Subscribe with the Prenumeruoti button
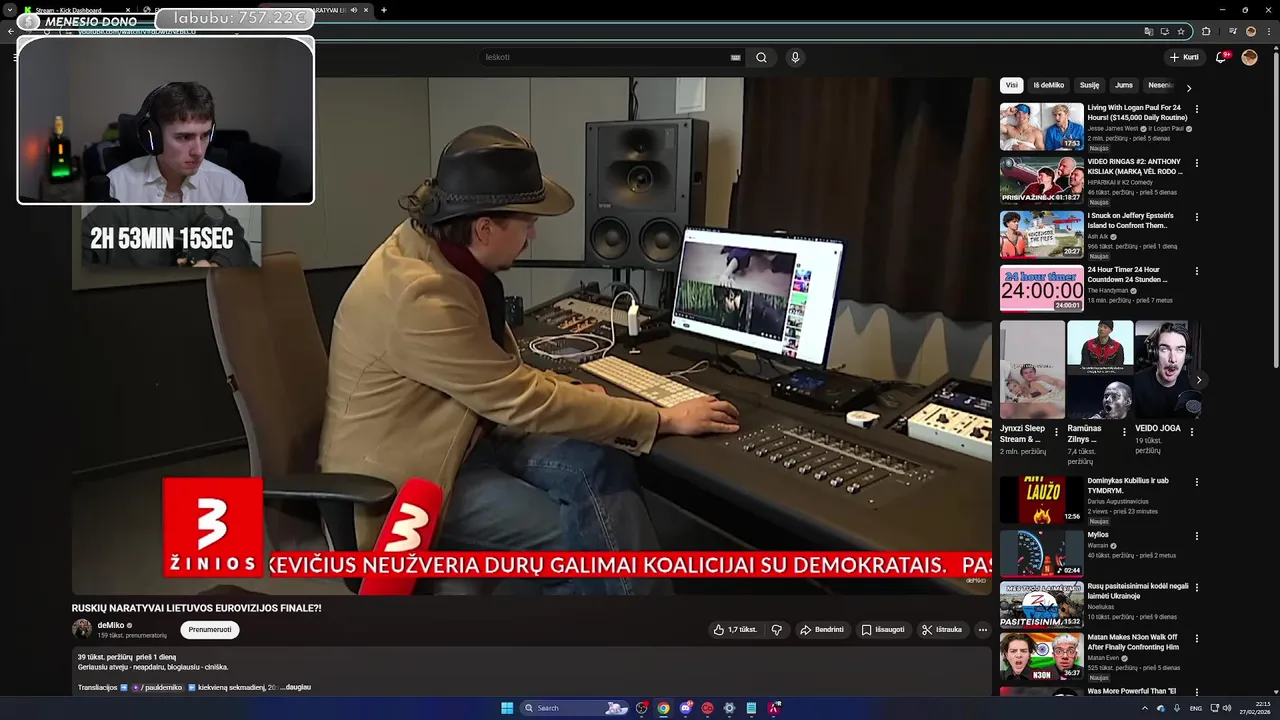 [210, 630]
